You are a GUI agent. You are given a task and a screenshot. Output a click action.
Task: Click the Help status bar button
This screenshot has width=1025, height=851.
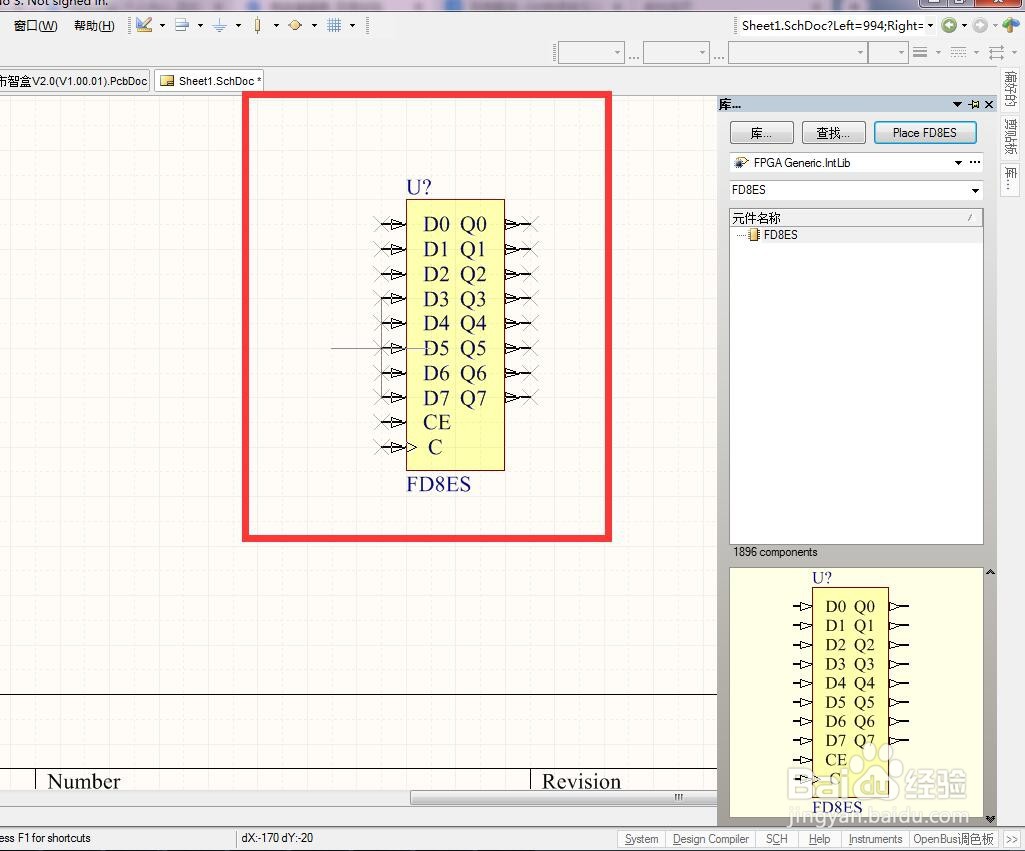point(819,839)
